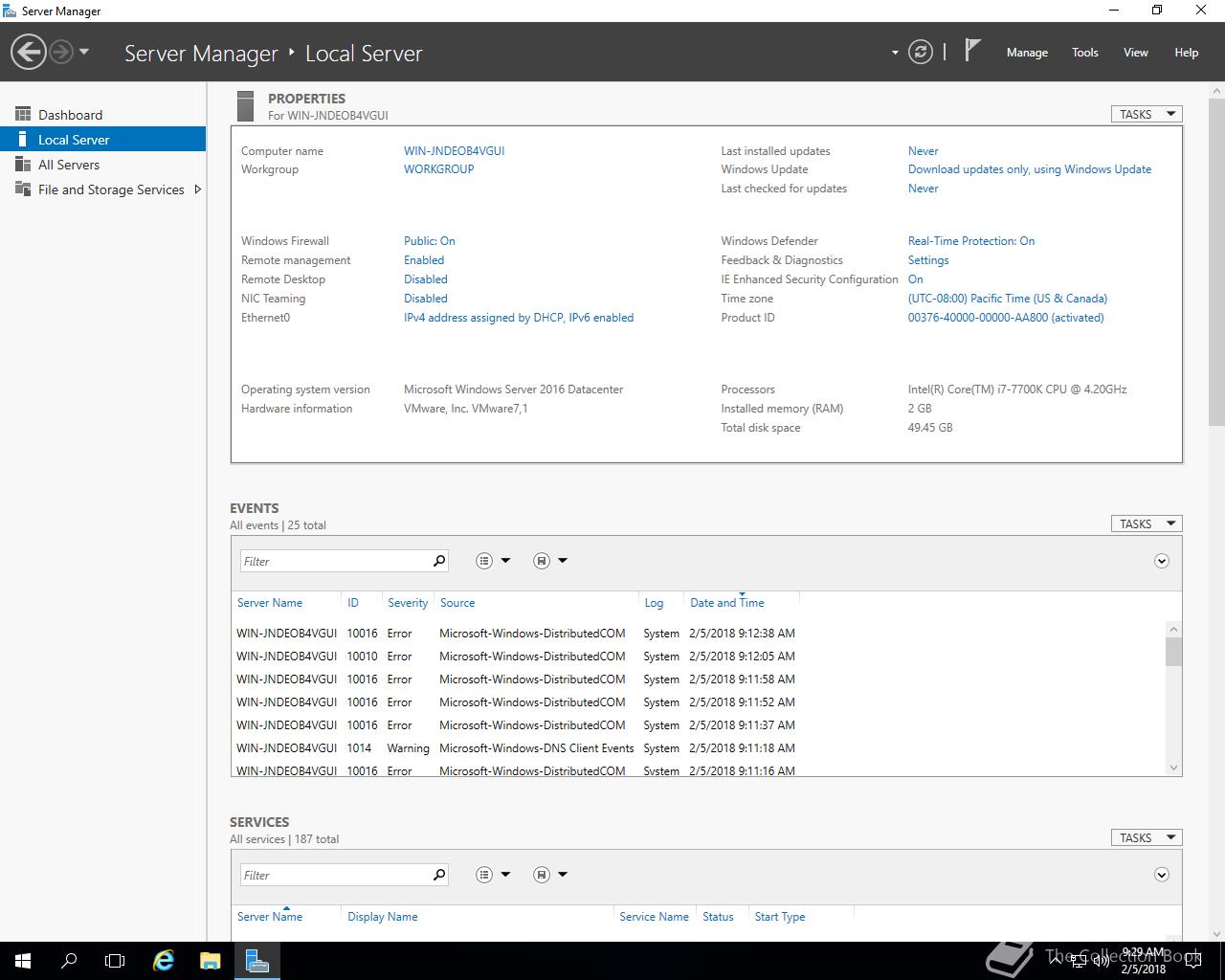1225x980 pixels.
Task: Open the Tools menu
Action: [1085, 53]
